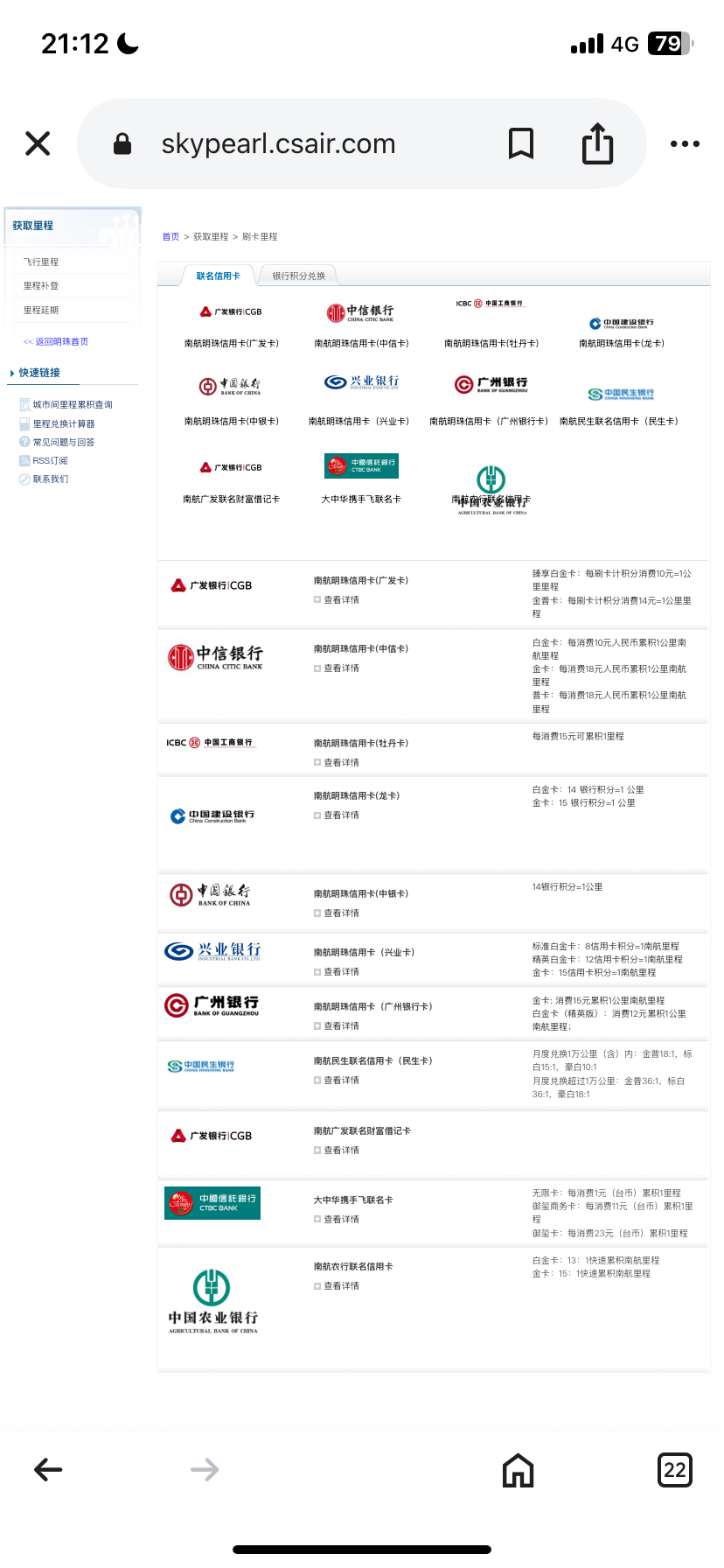
Task: Click 南航明珠信用卡(中银卡) title in the list
Action: coord(361,893)
